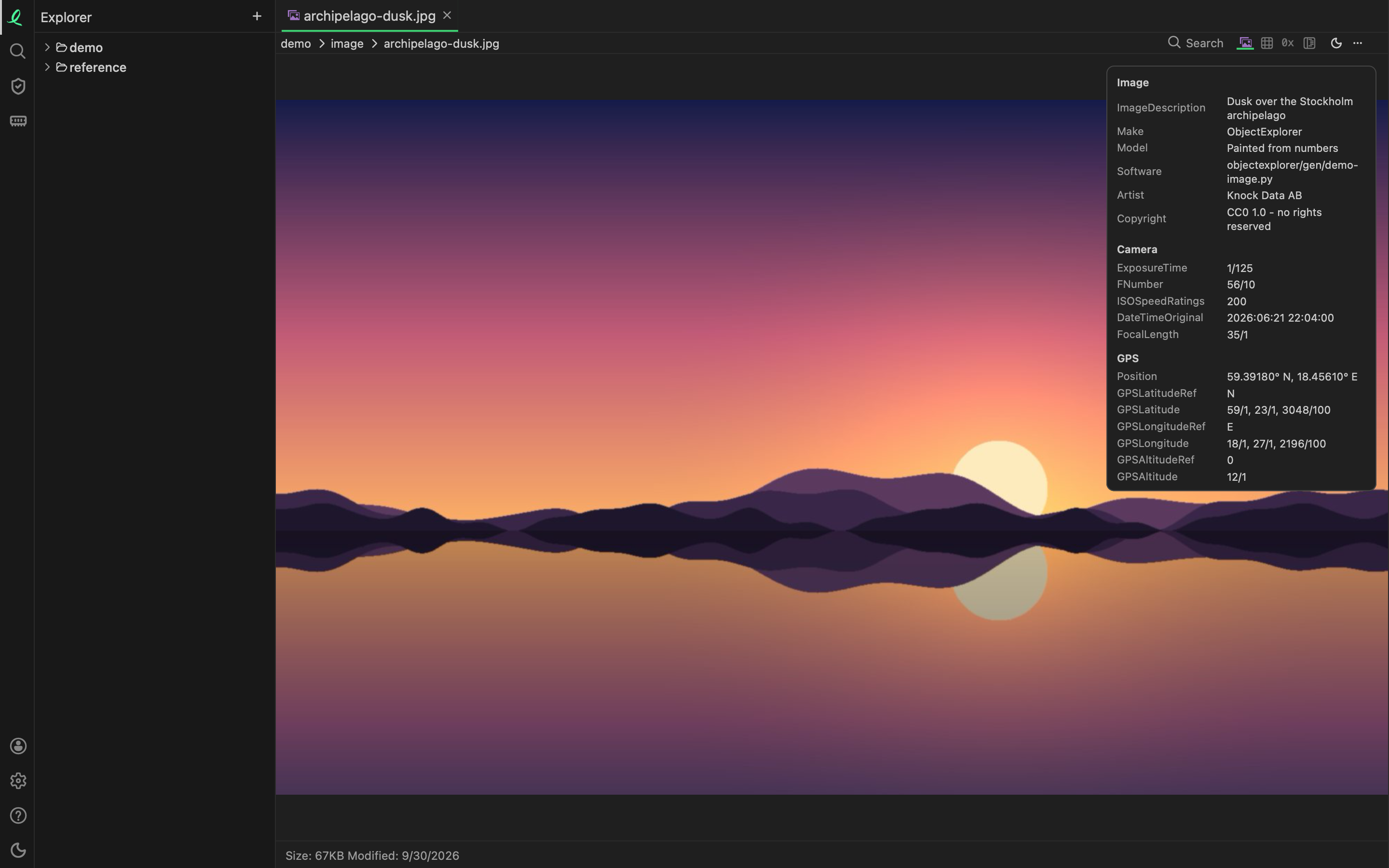This screenshot has width=1389, height=868.
Task: Select the reference folder in Explorer
Action: [x=97, y=67]
